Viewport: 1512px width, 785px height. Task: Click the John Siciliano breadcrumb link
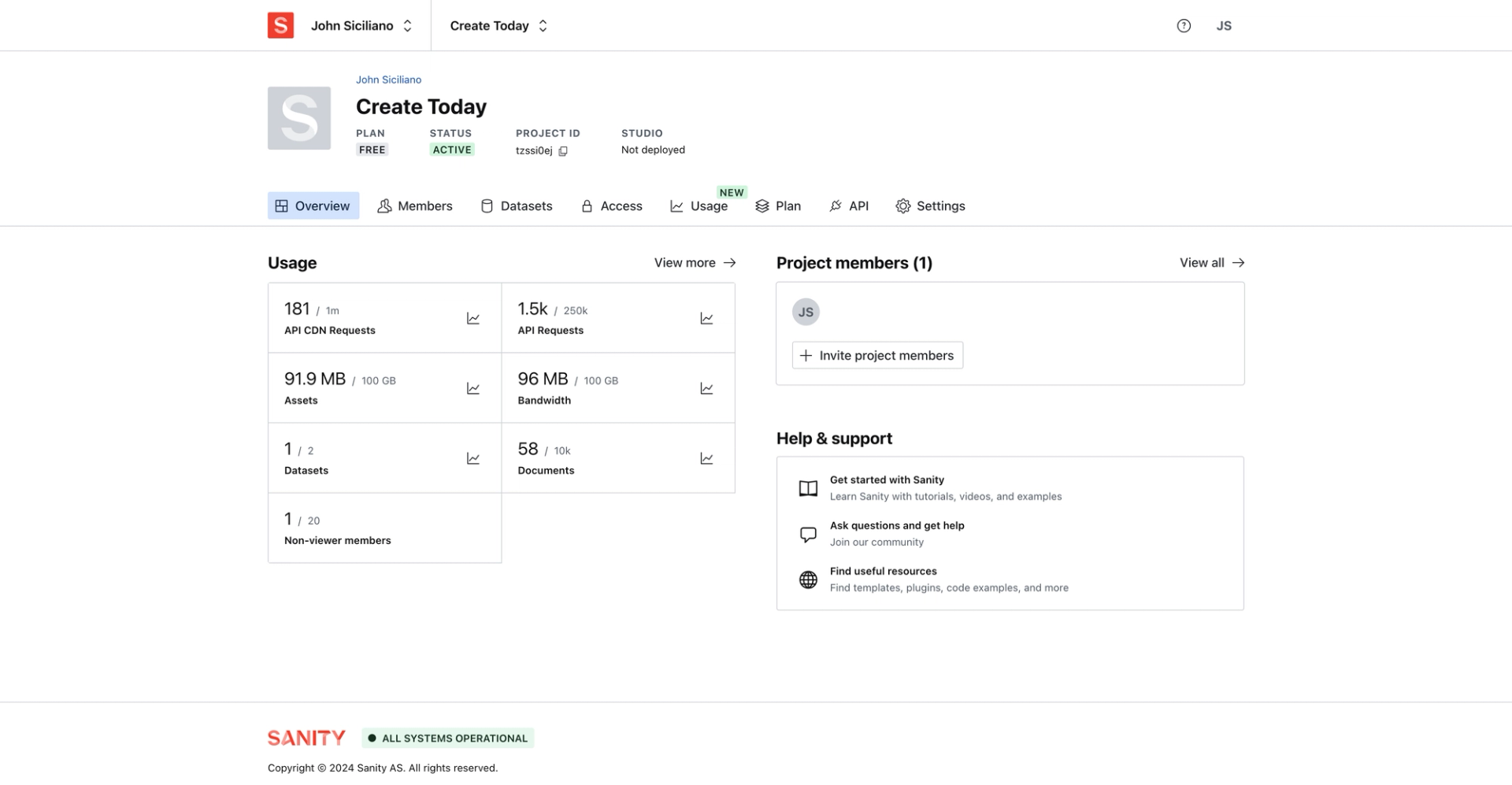click(x=388, y=80)
